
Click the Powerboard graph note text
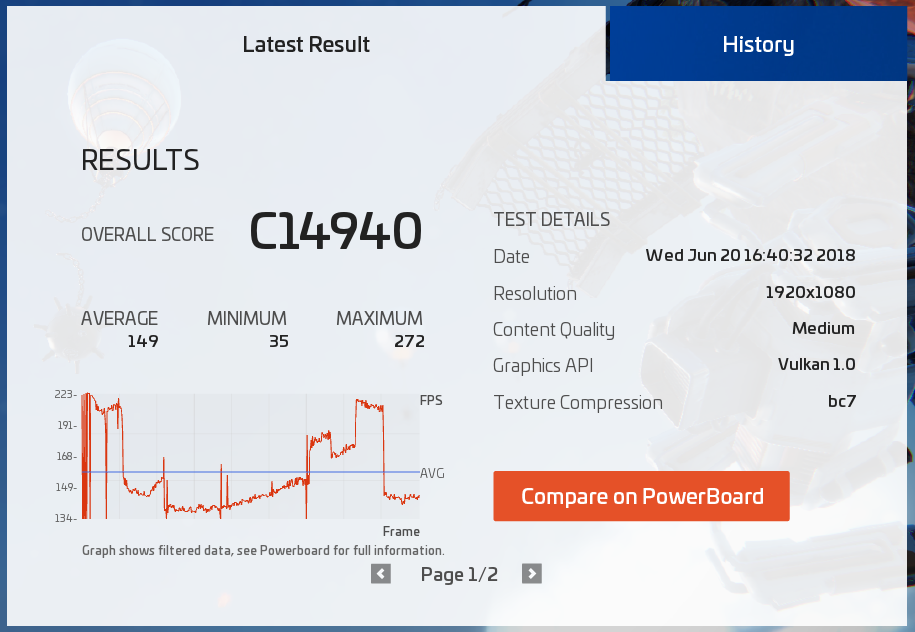(263, 551)
